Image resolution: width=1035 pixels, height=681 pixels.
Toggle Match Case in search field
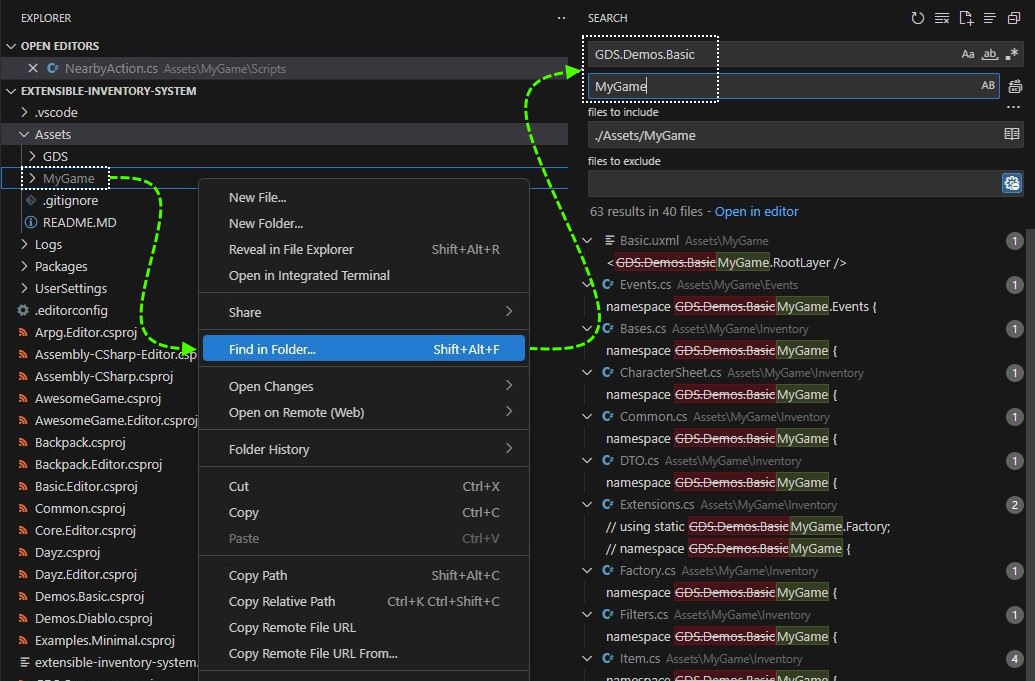[968, 54]
